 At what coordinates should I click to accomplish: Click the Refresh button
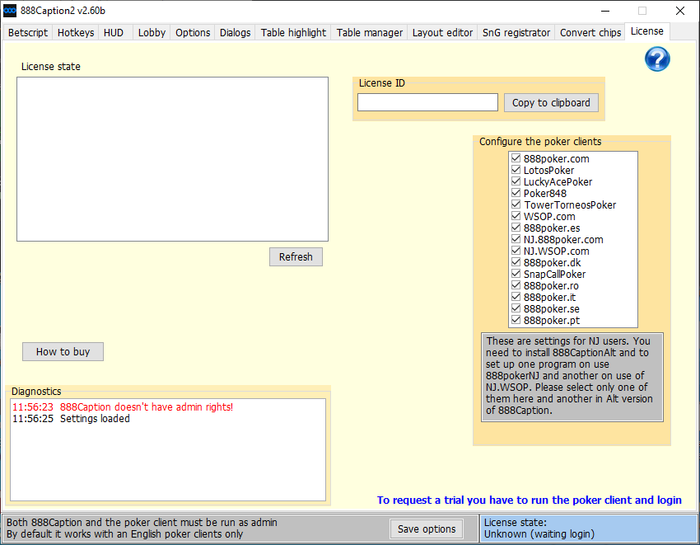(296, 257)
